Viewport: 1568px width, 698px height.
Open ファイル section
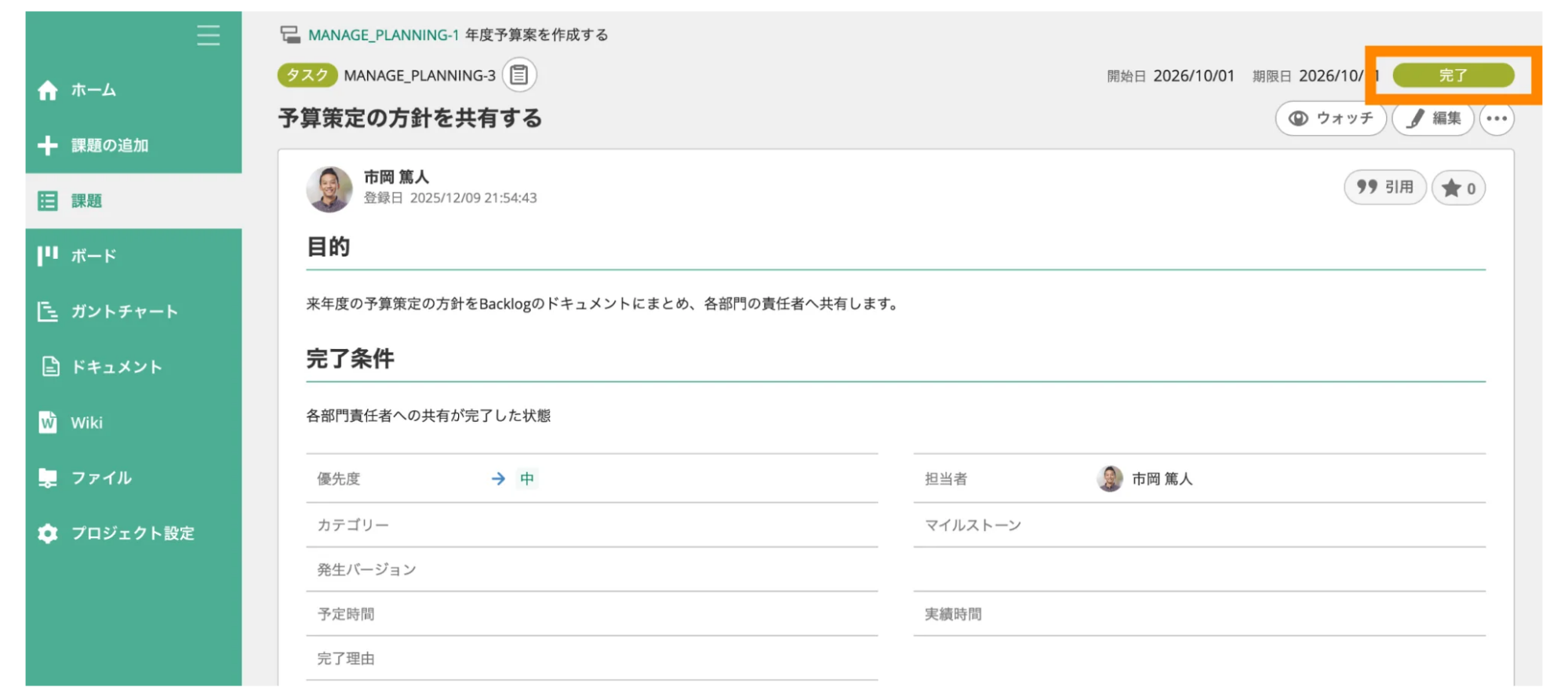point(133,478)
